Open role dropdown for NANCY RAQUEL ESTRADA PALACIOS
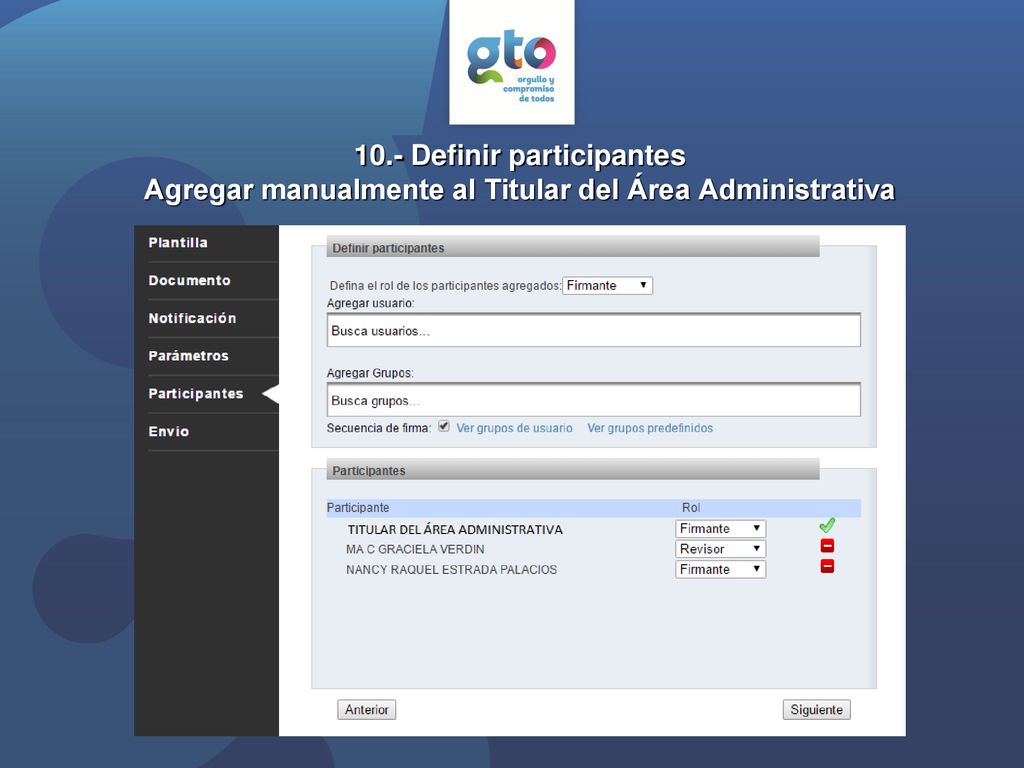 [x=720, y=569]
